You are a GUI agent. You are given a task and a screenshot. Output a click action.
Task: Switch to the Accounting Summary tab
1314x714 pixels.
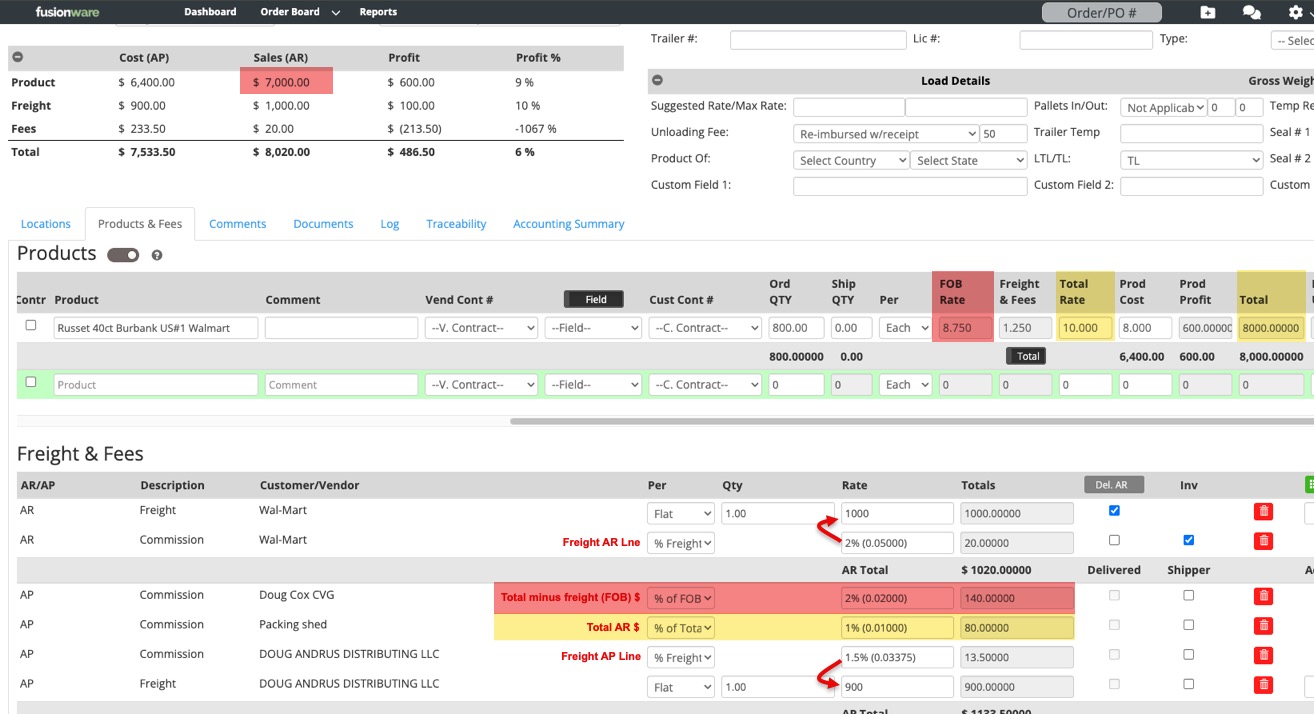coord(568,224)
